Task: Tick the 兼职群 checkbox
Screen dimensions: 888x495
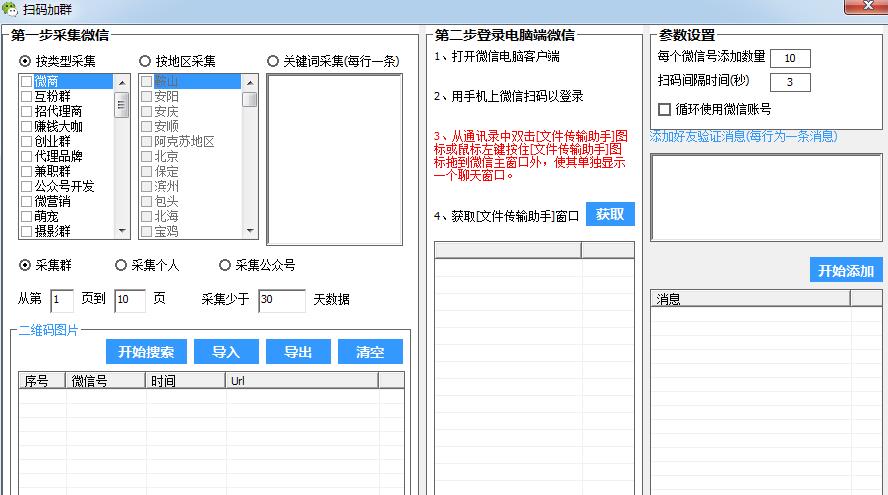Action: [27, 171]
